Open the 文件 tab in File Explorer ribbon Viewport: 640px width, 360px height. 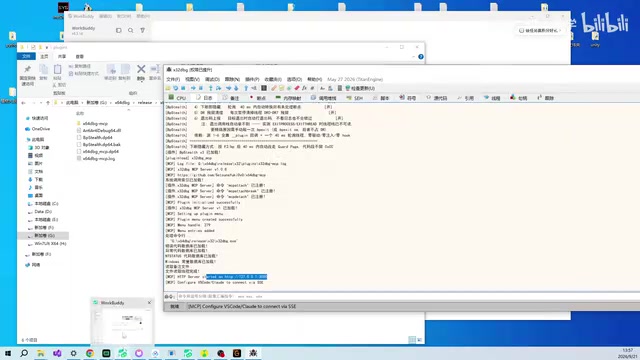[x=27, y=56]
